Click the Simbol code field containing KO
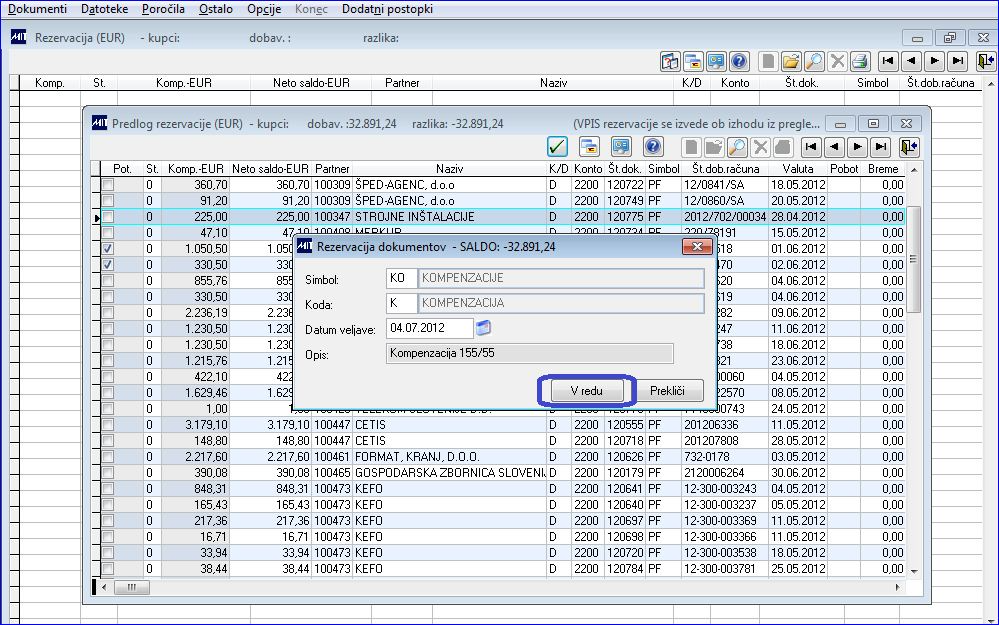 (x=400, y=277)
